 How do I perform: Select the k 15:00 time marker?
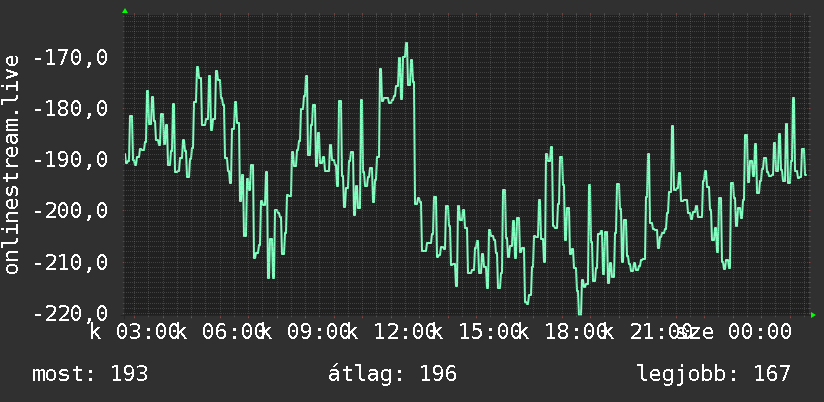coord(477,332)
